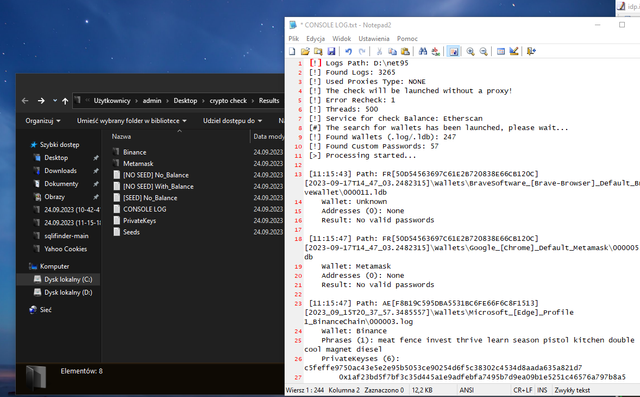Click the 'crypto check' breadcrumb segment
Screen dimensions: 640x397
pyautogui.click(x=228, y=101)
